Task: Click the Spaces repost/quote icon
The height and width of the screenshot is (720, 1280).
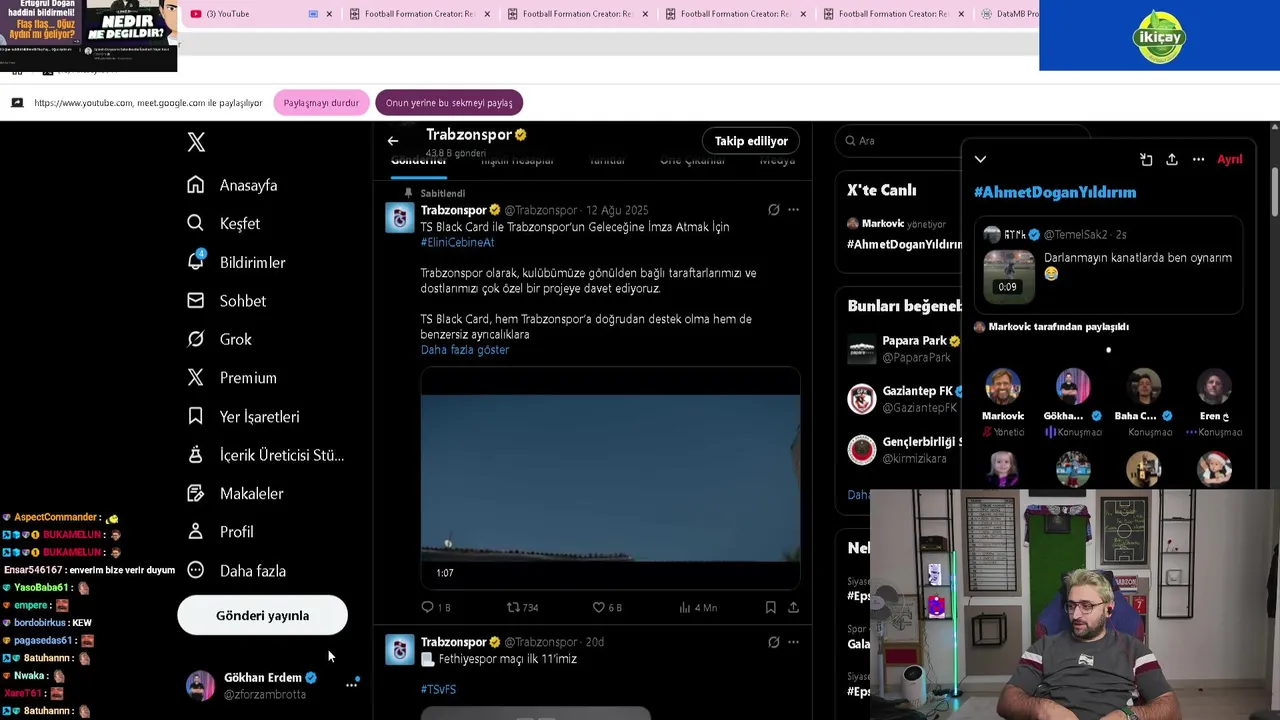Action: coord(1146,159)
